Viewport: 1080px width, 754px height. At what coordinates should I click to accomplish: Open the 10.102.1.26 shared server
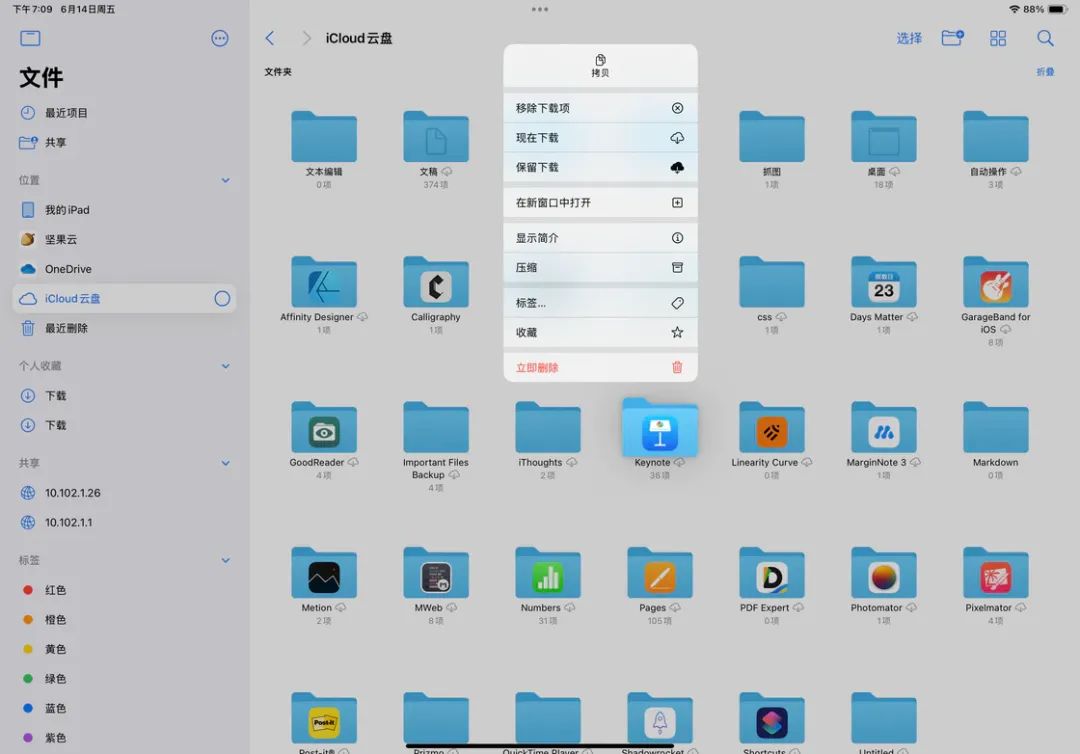tap(72, 493)
